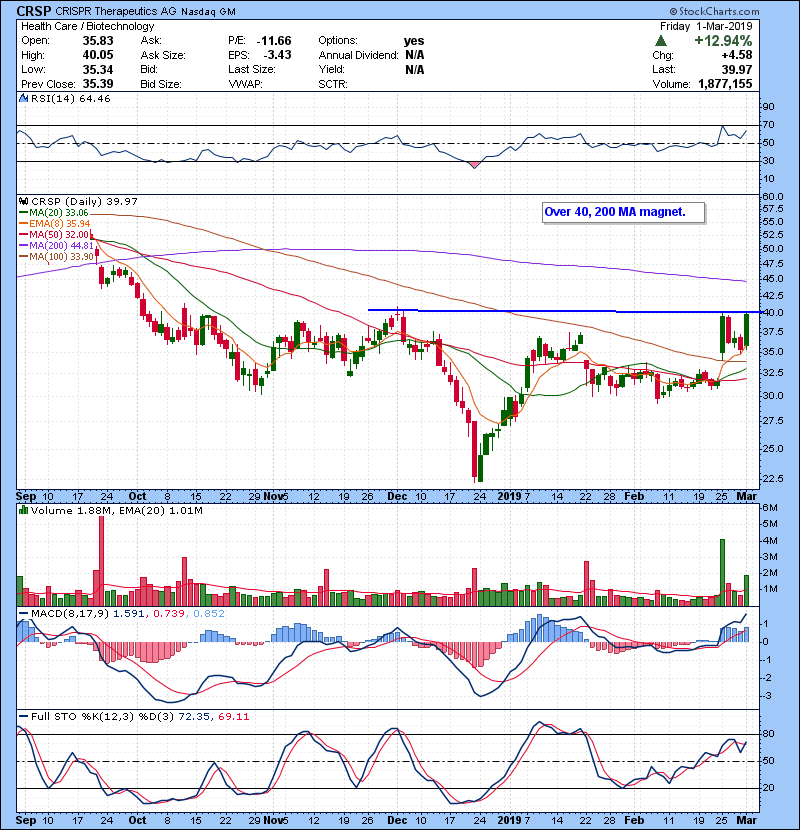Click the blue horizontal resistance line at 40

tap(564, 311)
